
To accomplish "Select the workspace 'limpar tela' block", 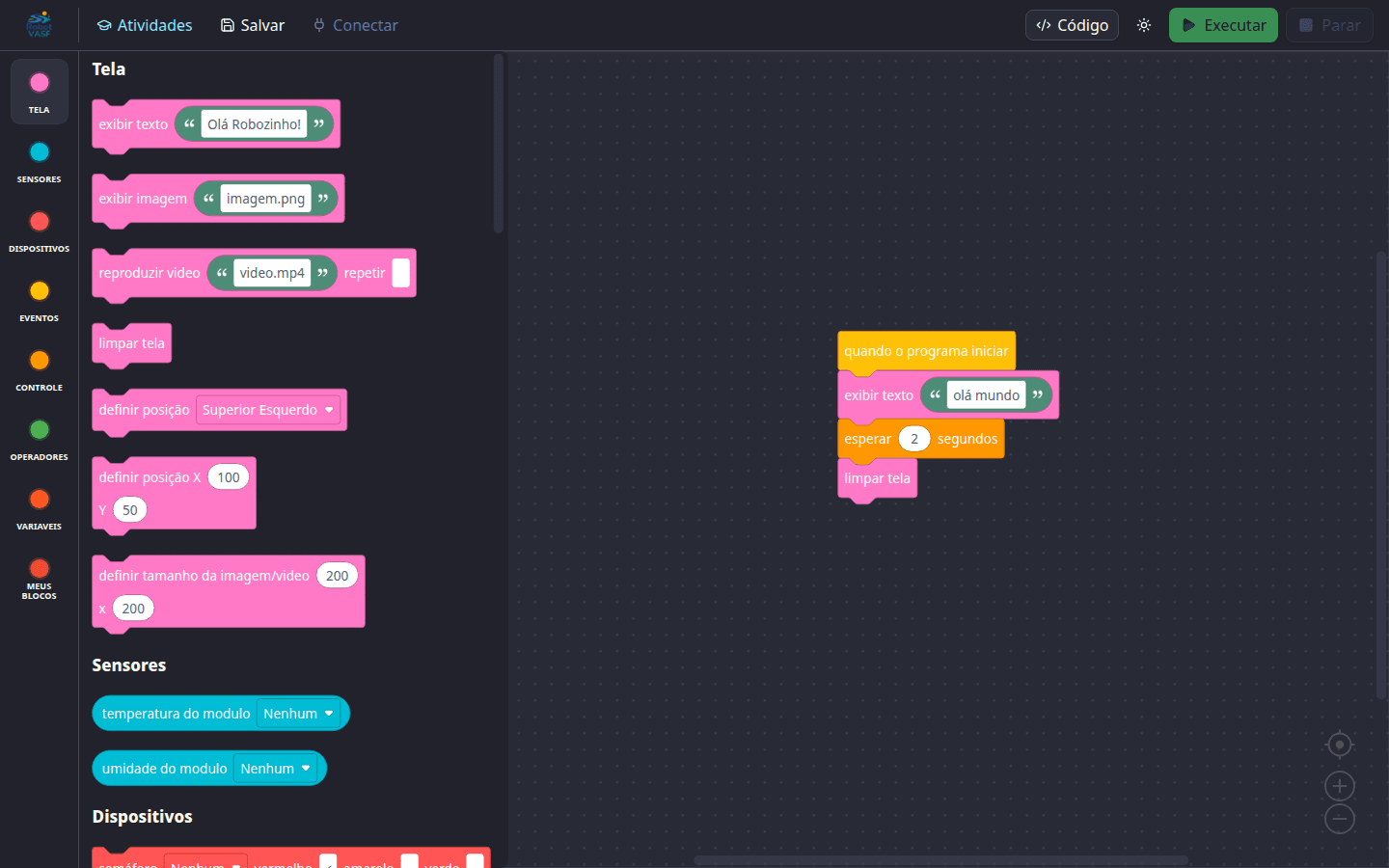I will (x=877, y=478).
